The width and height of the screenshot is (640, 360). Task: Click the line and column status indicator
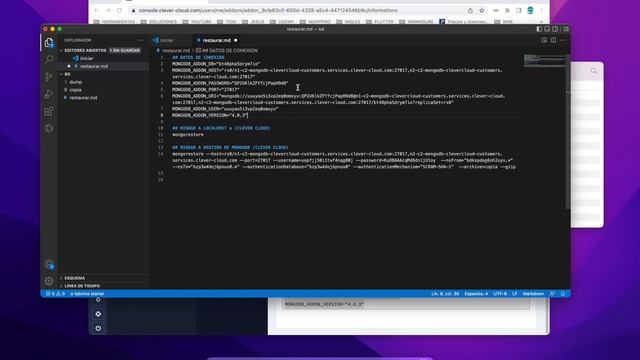(x=445, y=294)
